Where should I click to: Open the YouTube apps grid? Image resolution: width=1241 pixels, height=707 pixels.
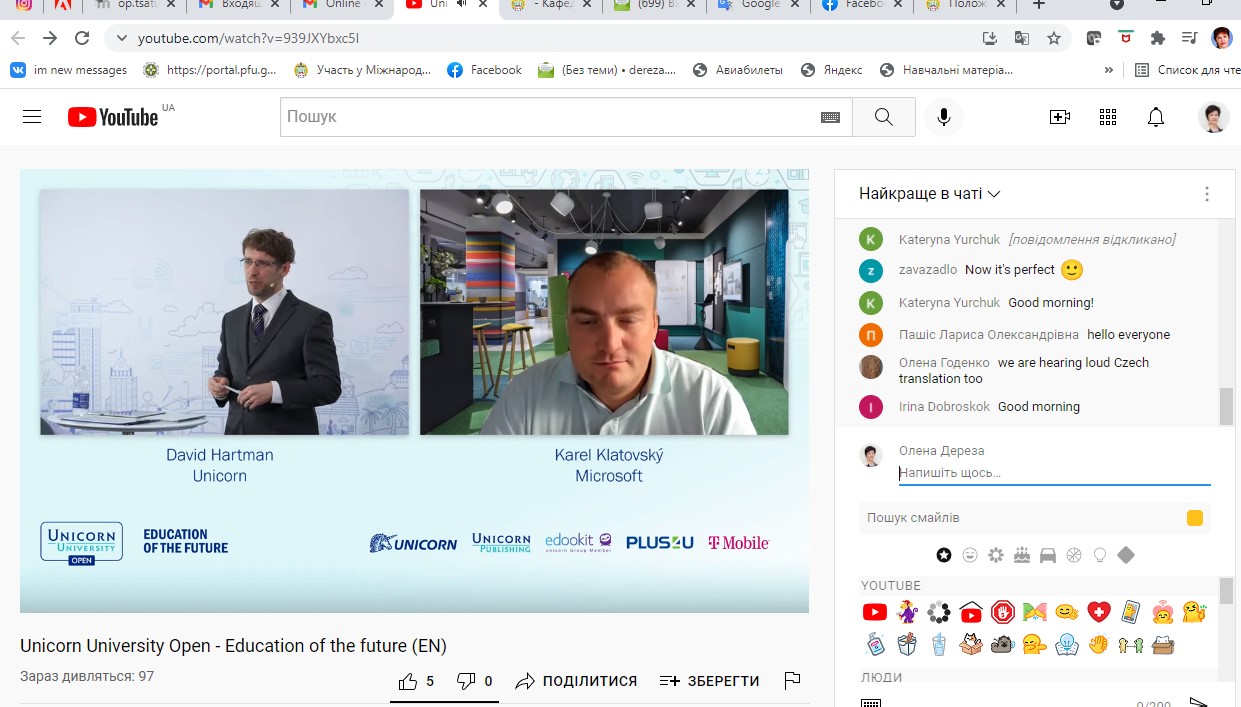click(1107, 117)
